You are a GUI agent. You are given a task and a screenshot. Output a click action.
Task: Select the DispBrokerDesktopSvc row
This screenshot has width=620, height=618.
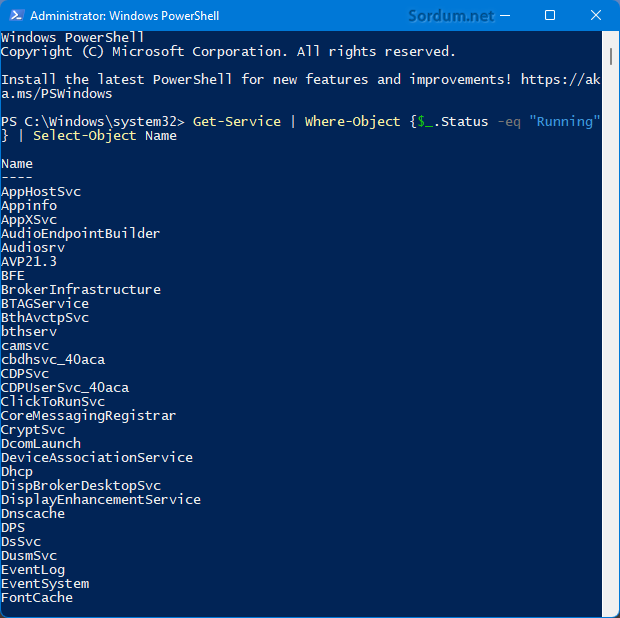click(x=81, y=486)
